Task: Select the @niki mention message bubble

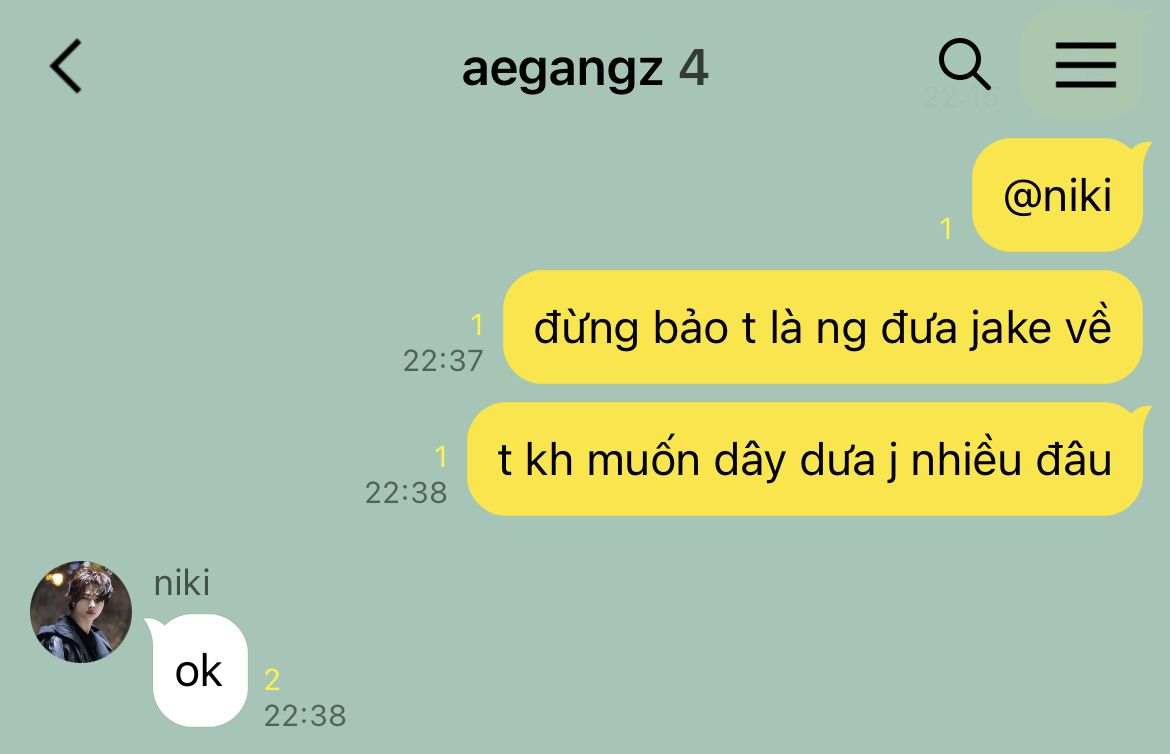Action: click(1057, 195)
